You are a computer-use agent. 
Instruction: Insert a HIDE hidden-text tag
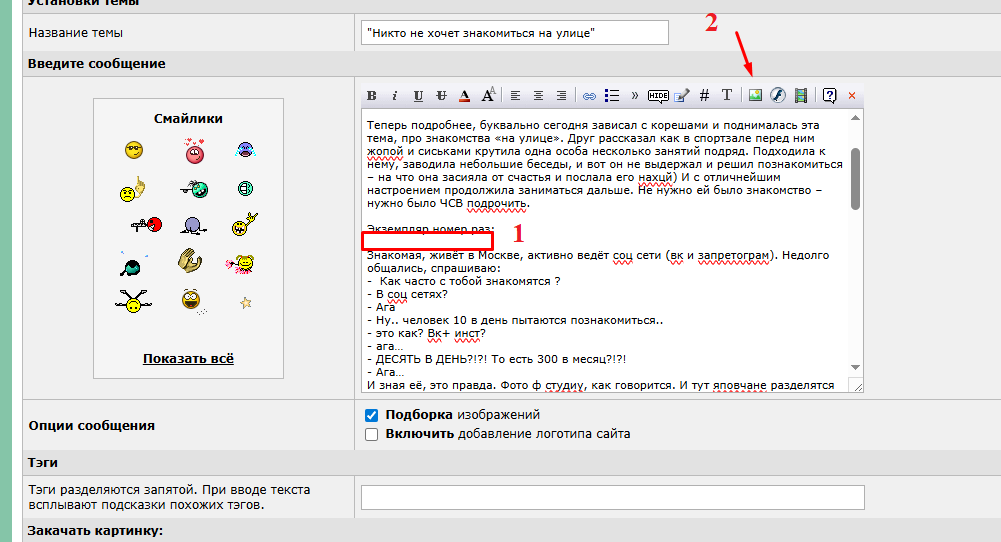click(x=658, y=96)
